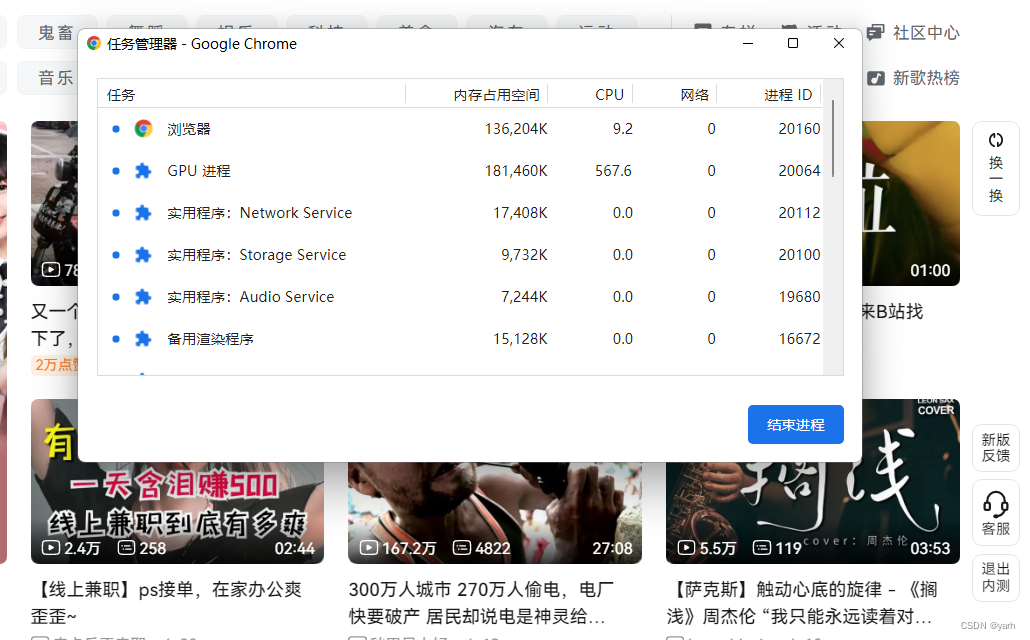This screenshot has width=1030, height=640.
Task: Click the puzzle icon beside GPU 进程
Action: [143, 171]
